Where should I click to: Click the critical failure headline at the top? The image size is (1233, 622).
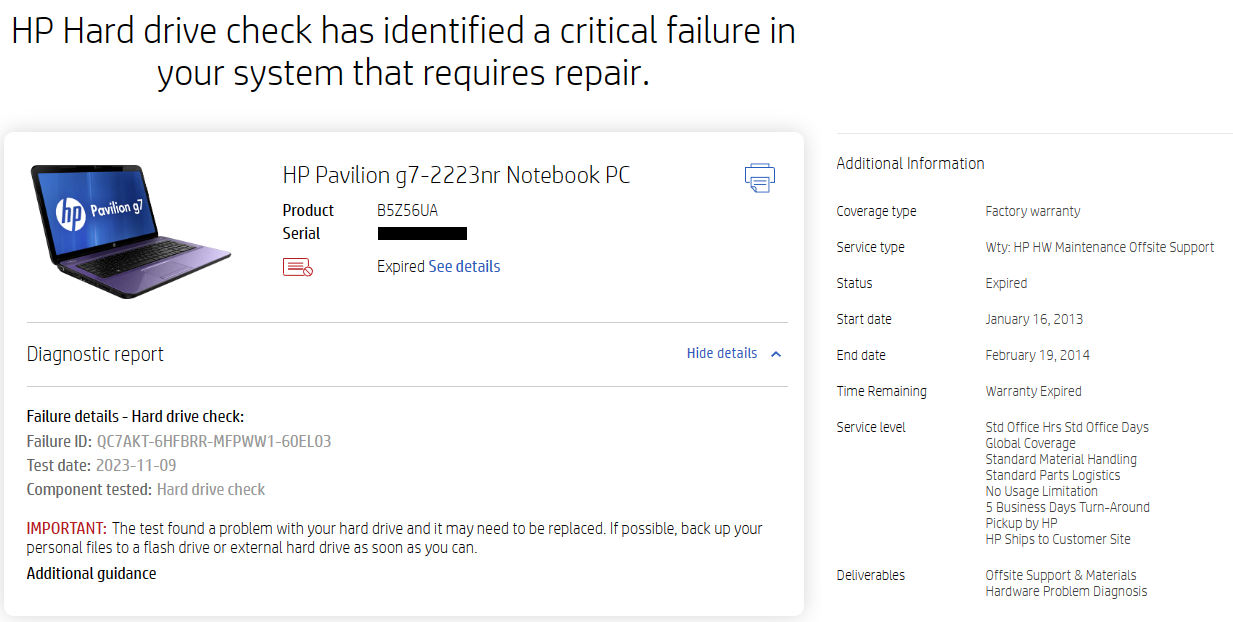pos(403,50)
